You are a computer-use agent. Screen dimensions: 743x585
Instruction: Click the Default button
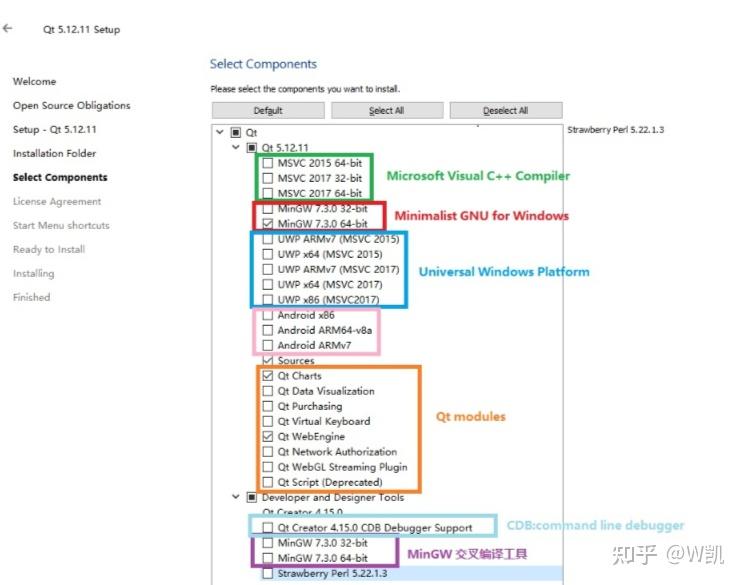click(268, 110)
